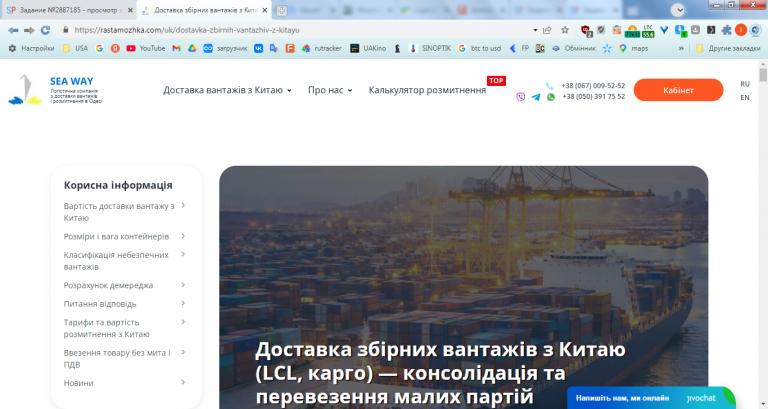Open the Другие закладки folder
Screen dimensions: 768x409
pos(728,48)
